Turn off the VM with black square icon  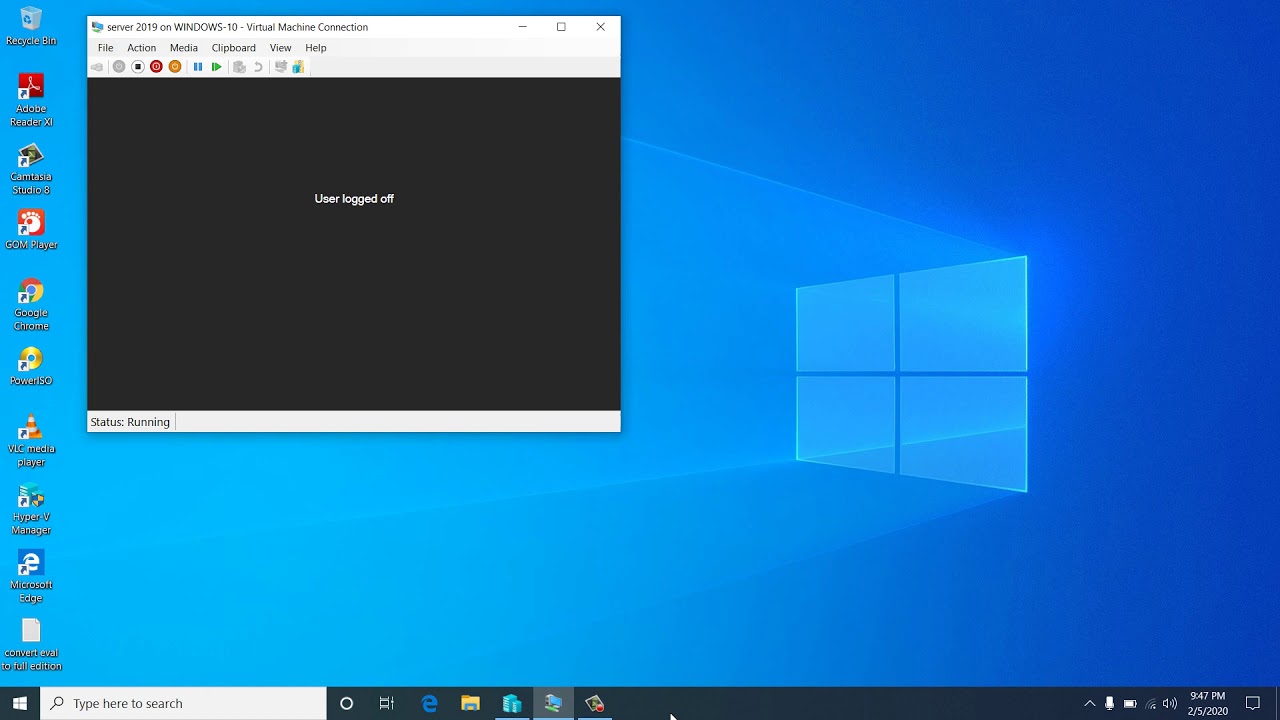(138, 67)
